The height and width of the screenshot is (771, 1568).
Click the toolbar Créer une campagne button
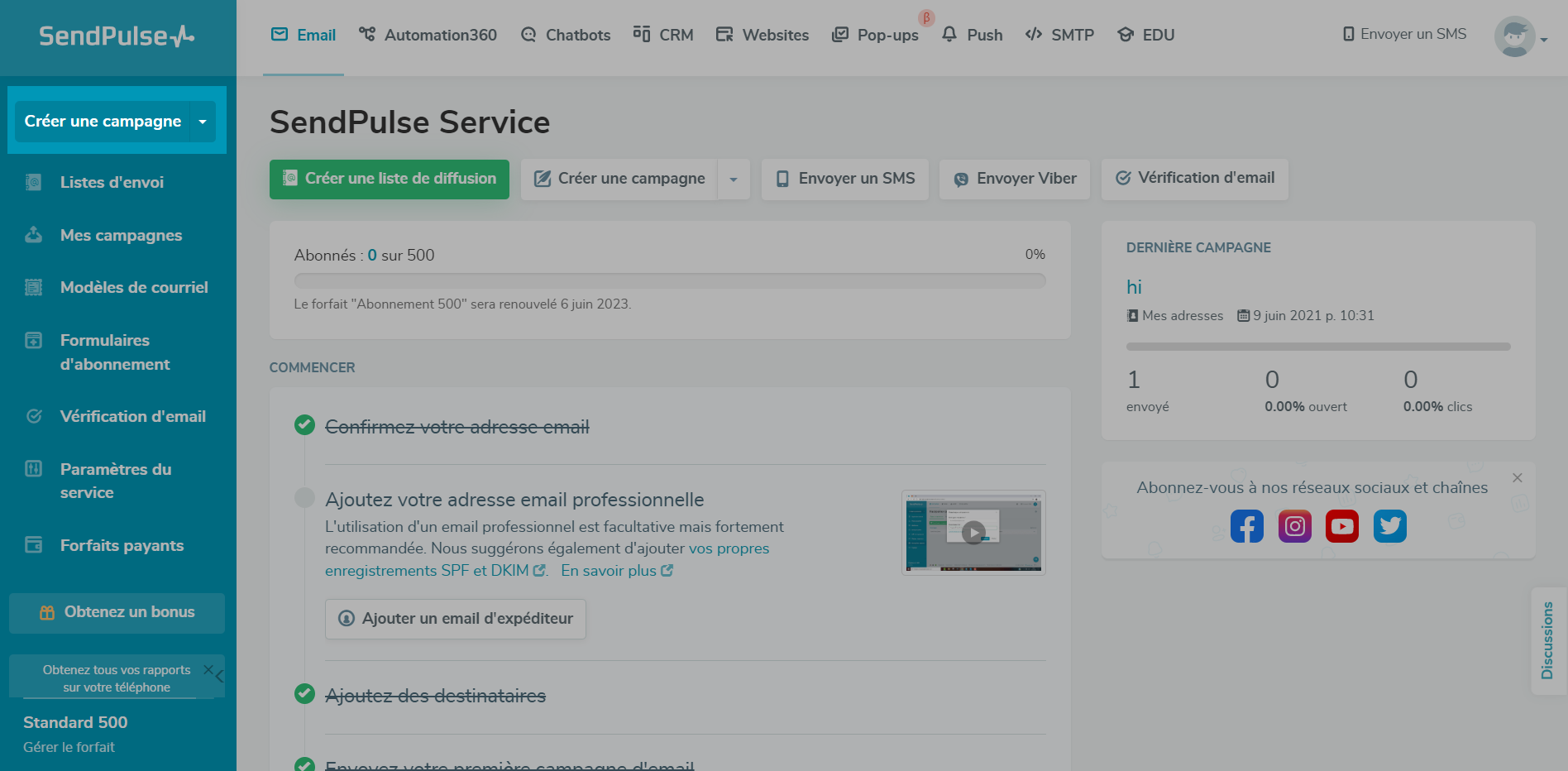coord(619,180)
